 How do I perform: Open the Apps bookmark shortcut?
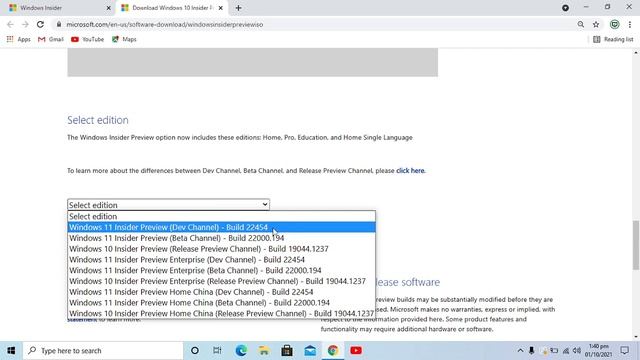point(18,39)
